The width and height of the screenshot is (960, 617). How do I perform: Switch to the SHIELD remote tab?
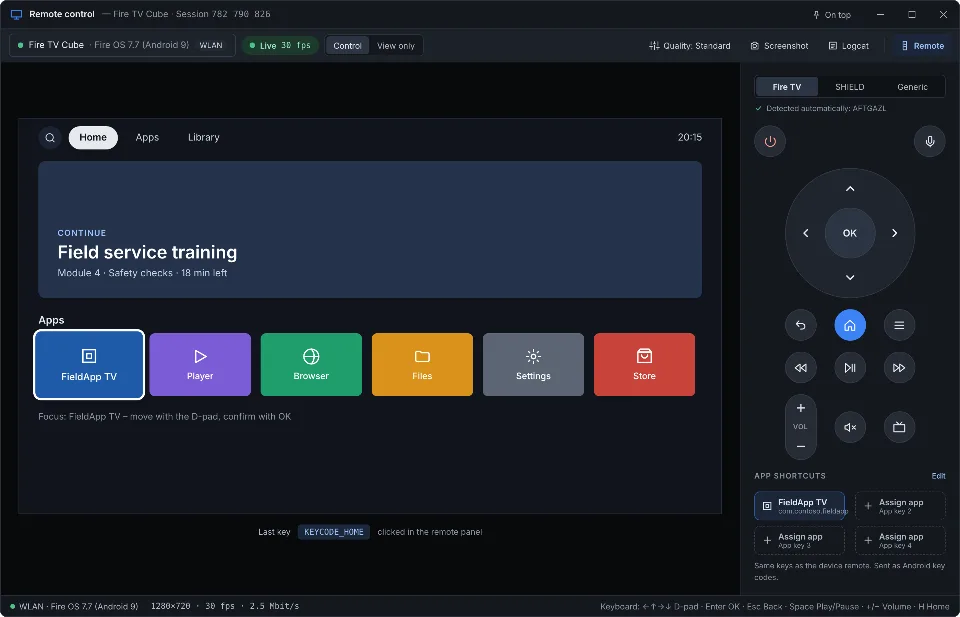tap(849, 87)
